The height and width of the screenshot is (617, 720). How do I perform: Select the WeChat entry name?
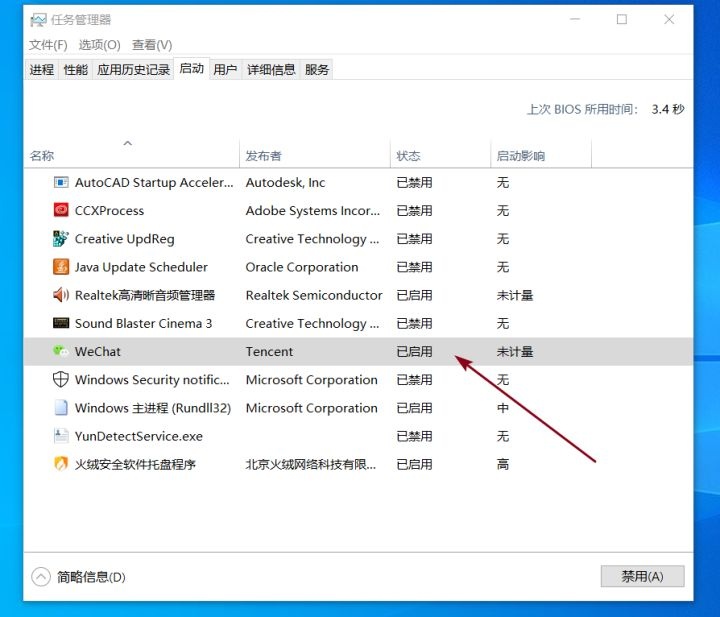point(98,352)
